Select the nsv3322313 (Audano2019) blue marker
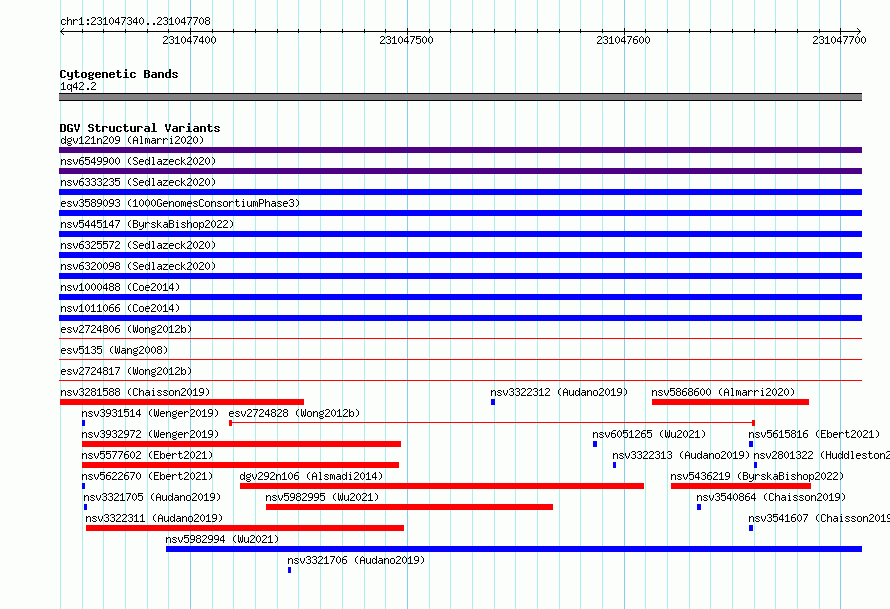Viewport: 890px width, 609px height. pos(614,465)
